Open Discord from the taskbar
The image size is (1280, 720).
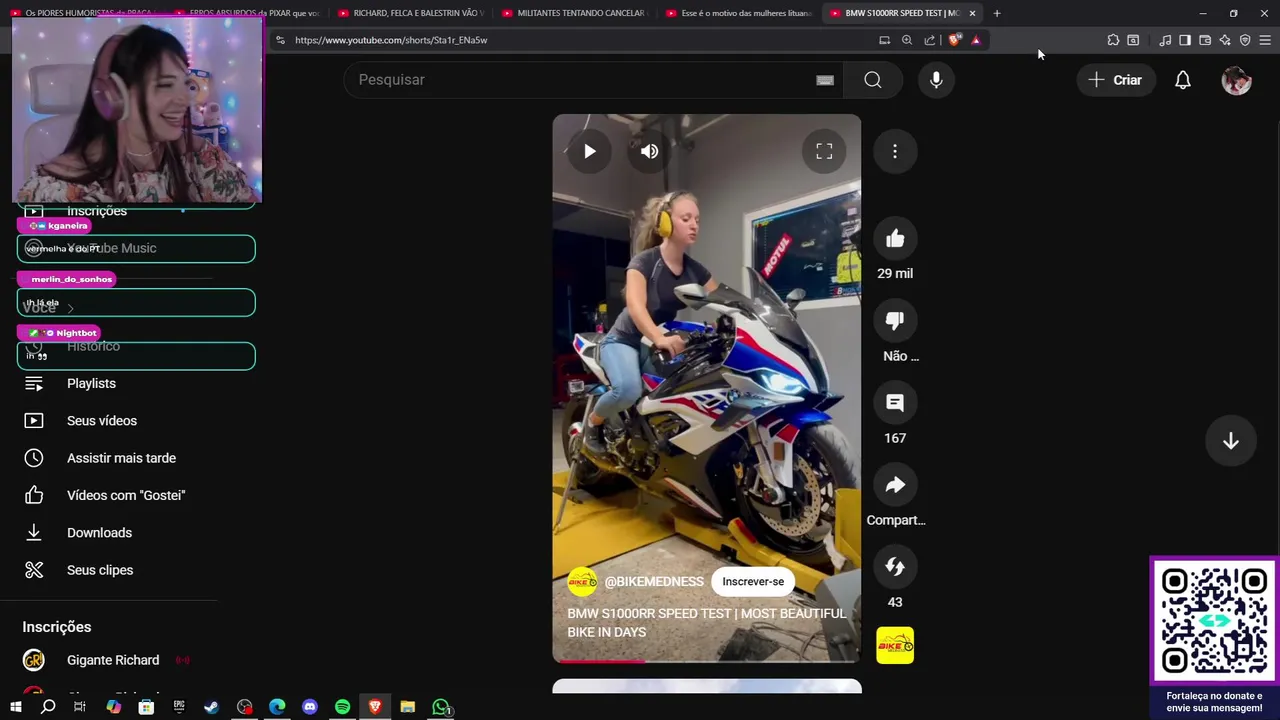310,707
